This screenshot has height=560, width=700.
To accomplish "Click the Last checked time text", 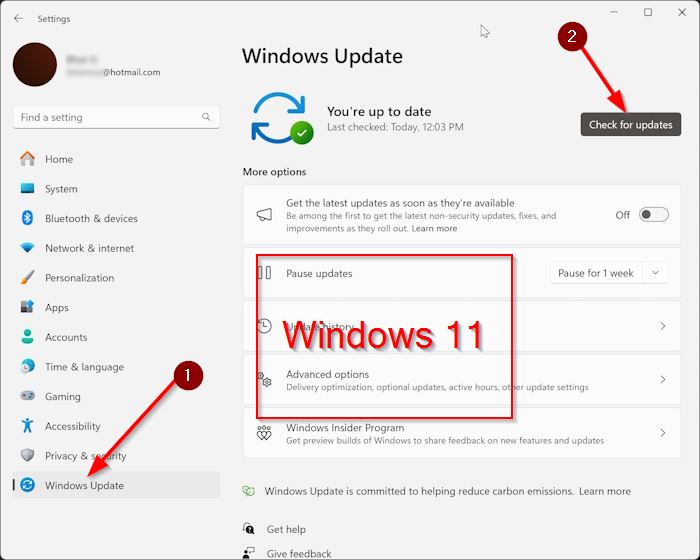I will point(396,127).
